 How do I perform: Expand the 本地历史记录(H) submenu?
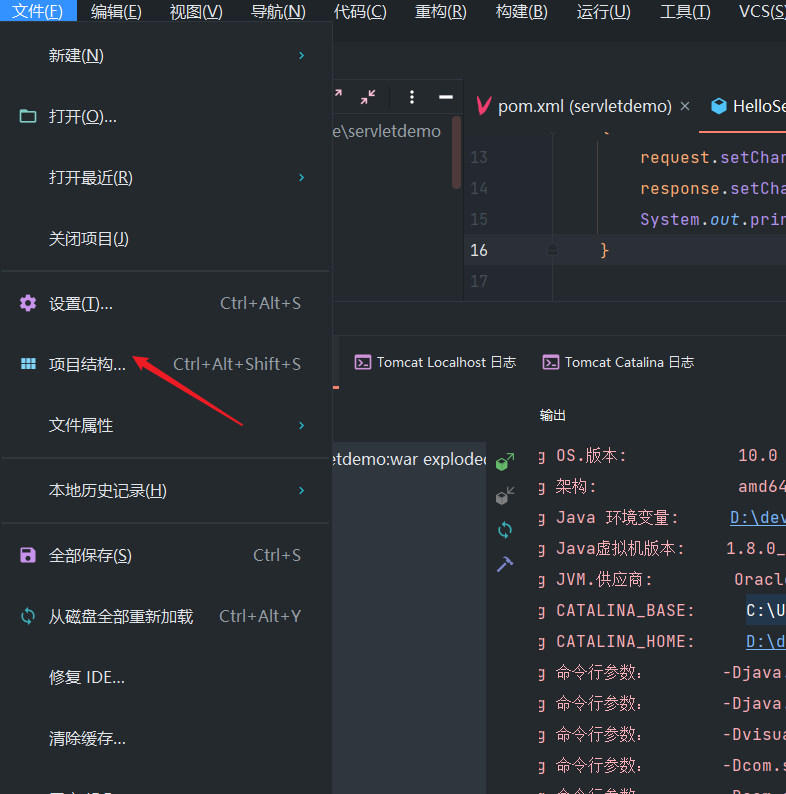166,490
